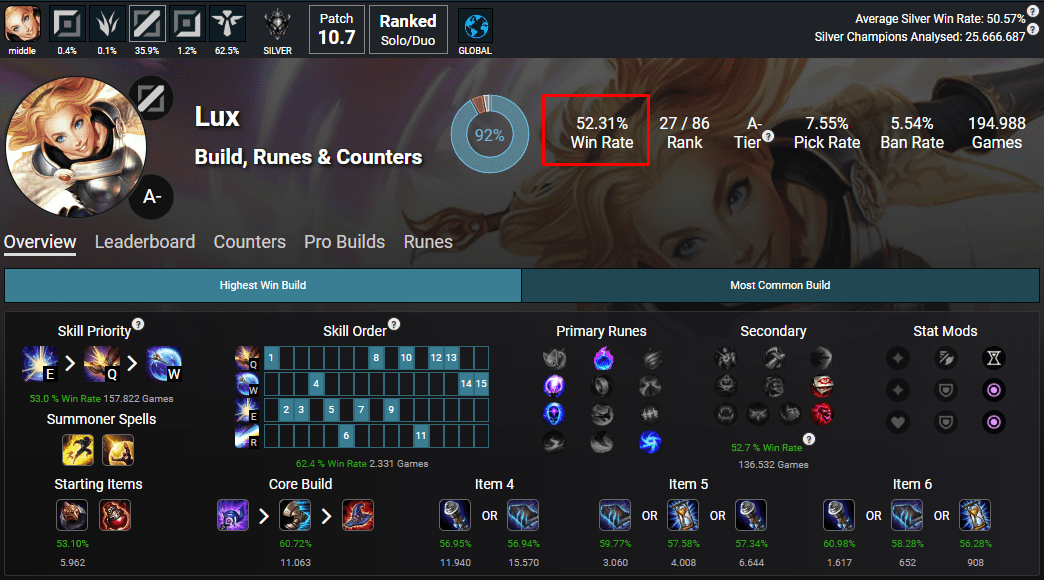Image resolution: width=1044 pixels, height=580 pixels.
Task: Click the Gathering Storm rune icon
Action: click(x=650, y=441)
